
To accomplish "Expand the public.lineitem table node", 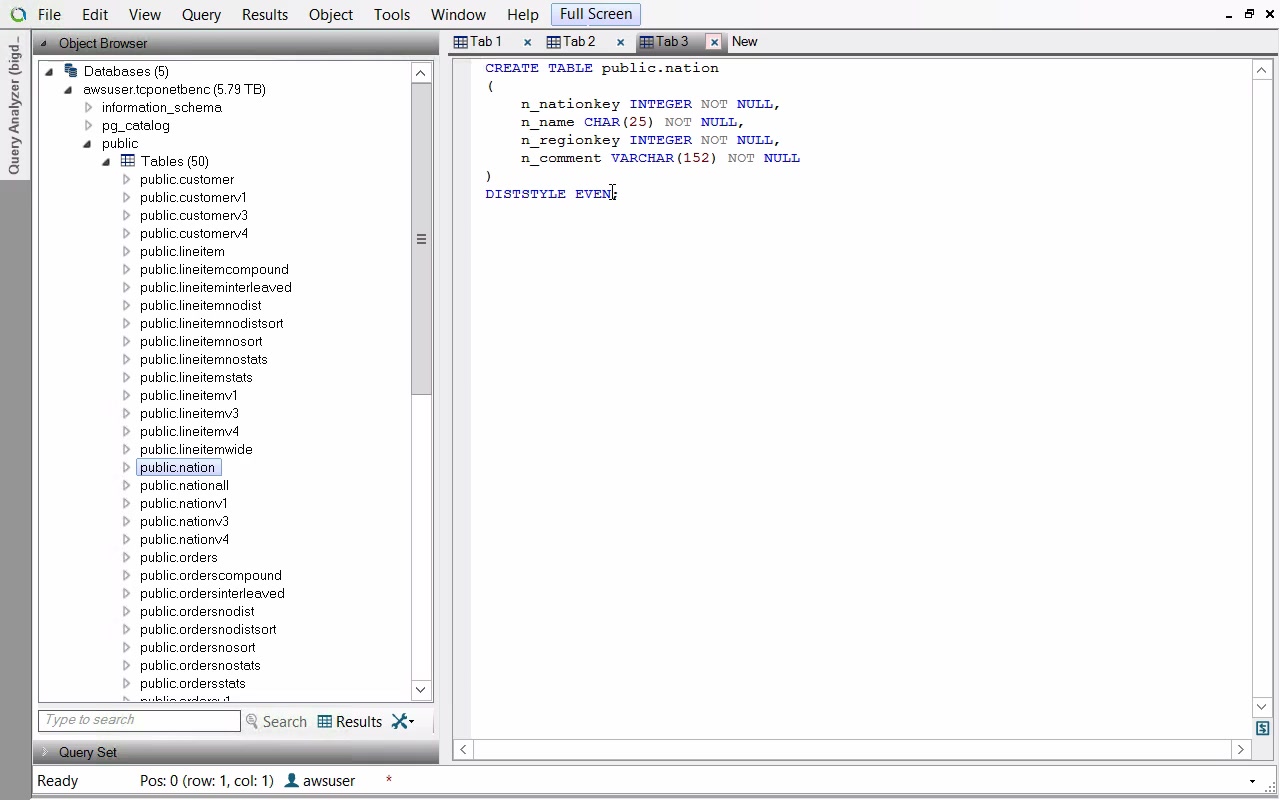I will [126, 251].
